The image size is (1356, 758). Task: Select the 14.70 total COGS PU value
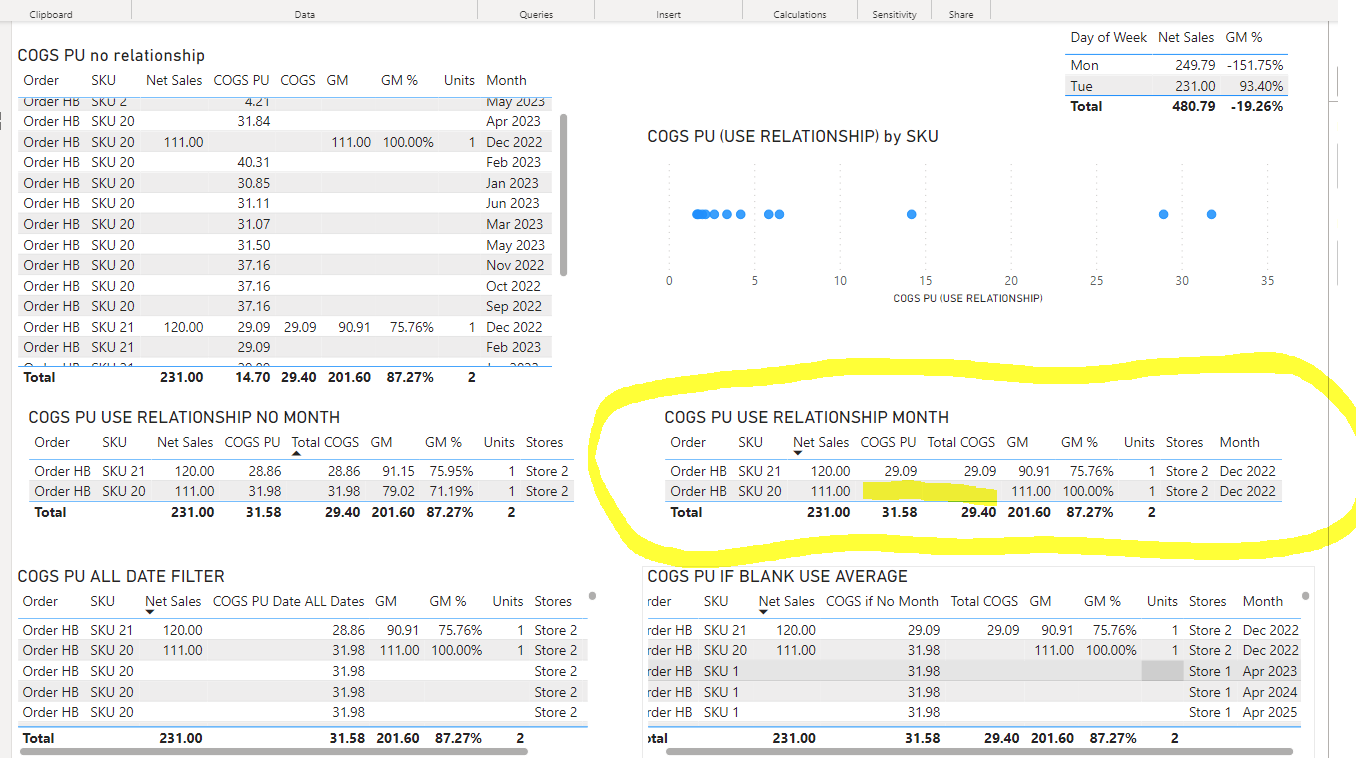[x=254, y=377]
